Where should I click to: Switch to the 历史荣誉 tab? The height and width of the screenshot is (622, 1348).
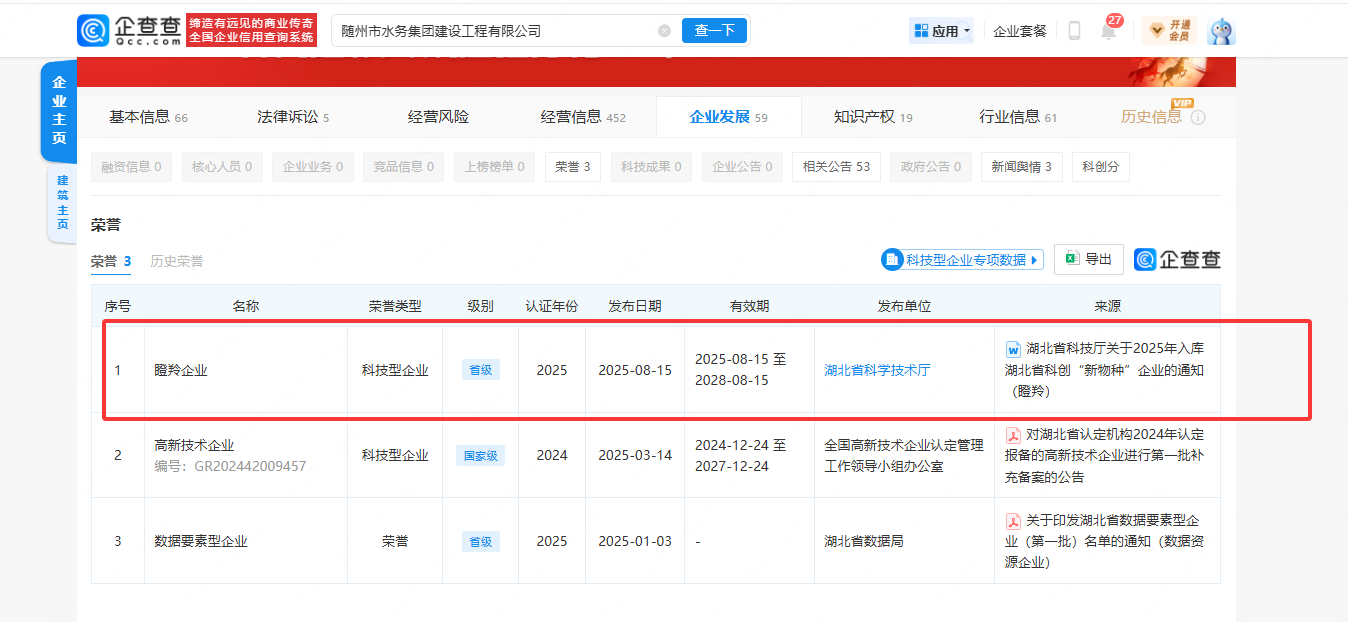(x=177, y=261)
